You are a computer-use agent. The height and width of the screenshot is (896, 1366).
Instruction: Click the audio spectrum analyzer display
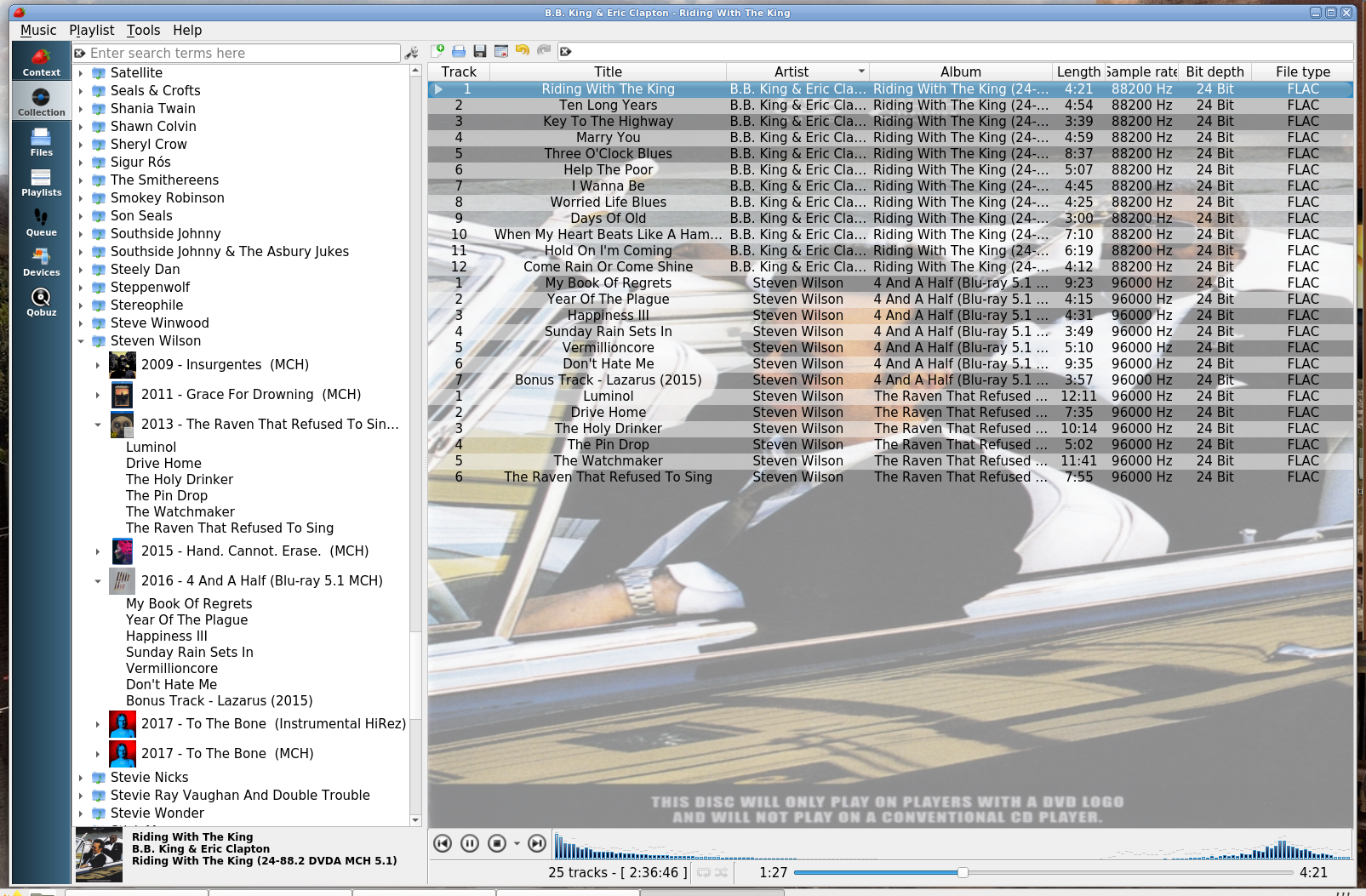[x=952, y=844]
